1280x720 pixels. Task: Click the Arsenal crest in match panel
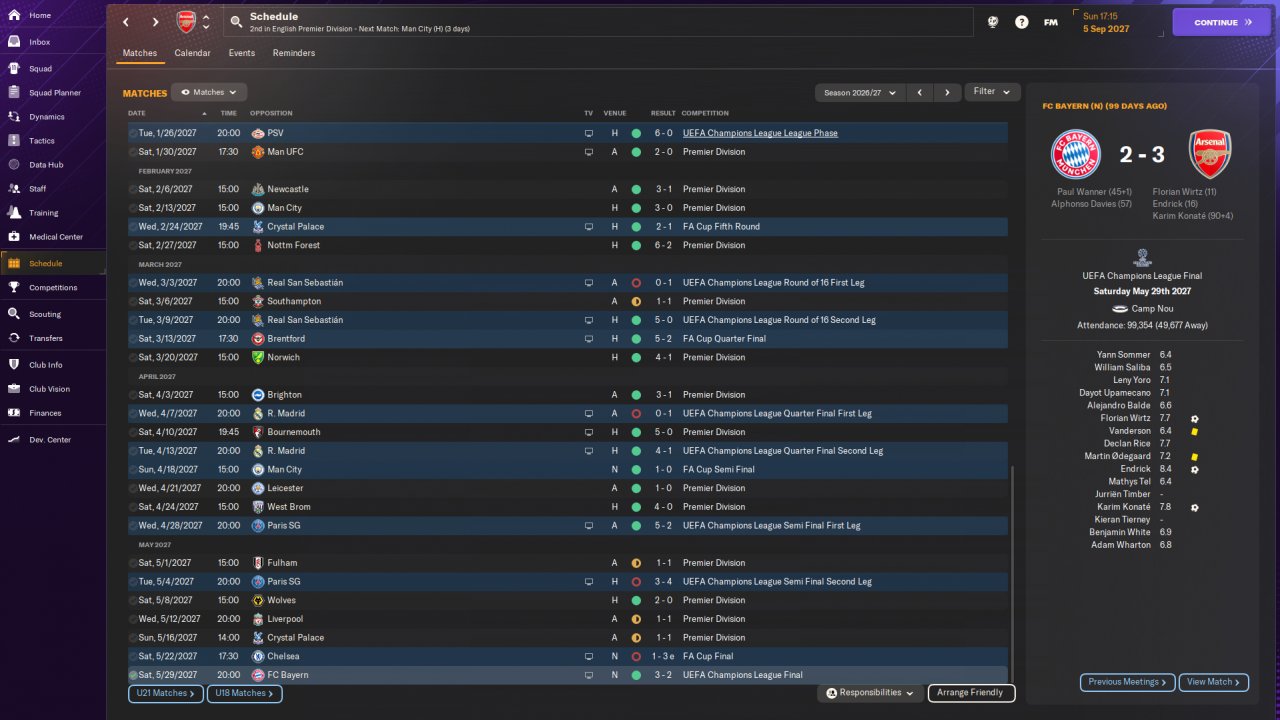[x=1210, y=154]
